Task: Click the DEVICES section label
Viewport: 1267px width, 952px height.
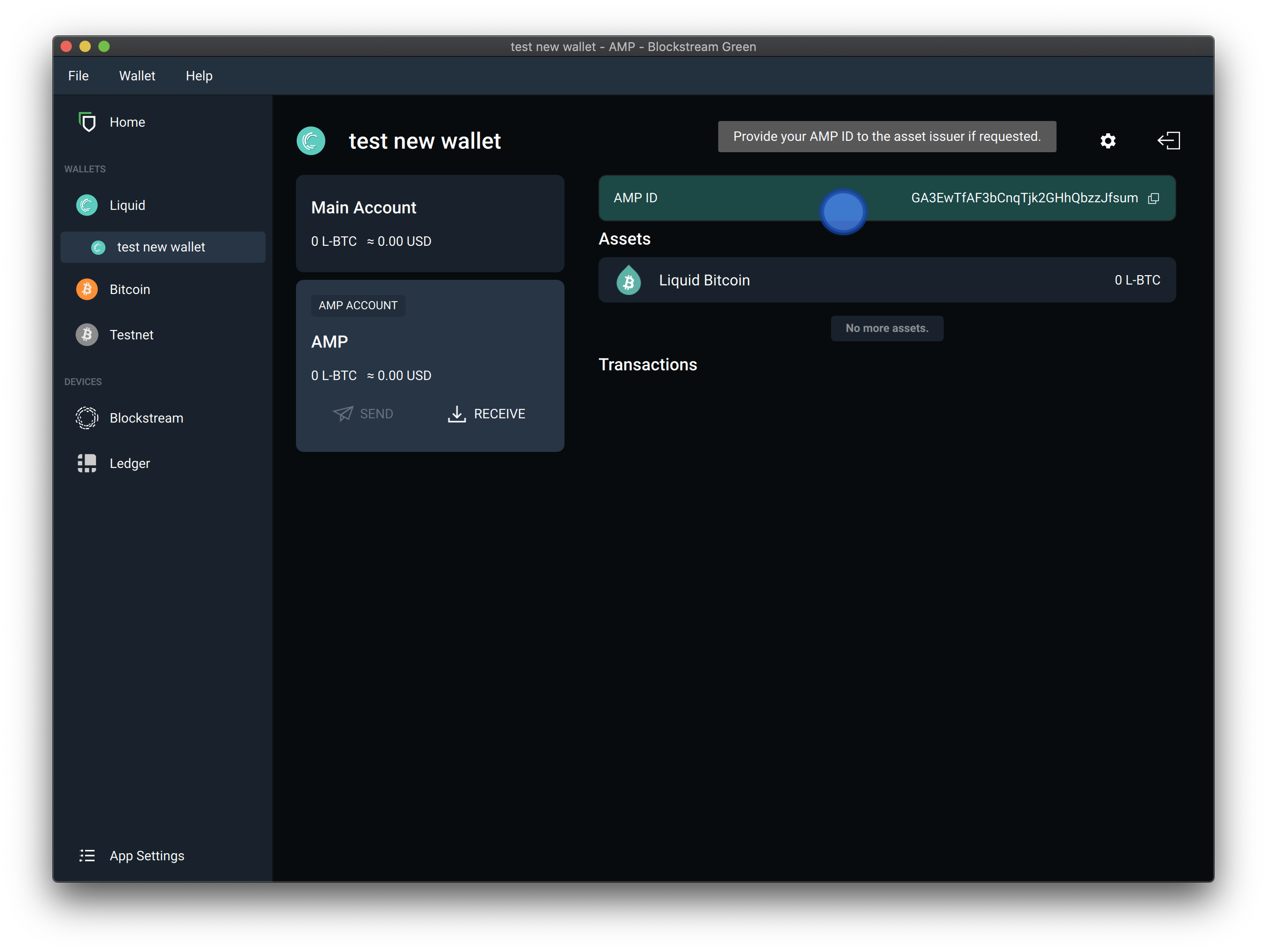Action: click(x=83, y=382)
